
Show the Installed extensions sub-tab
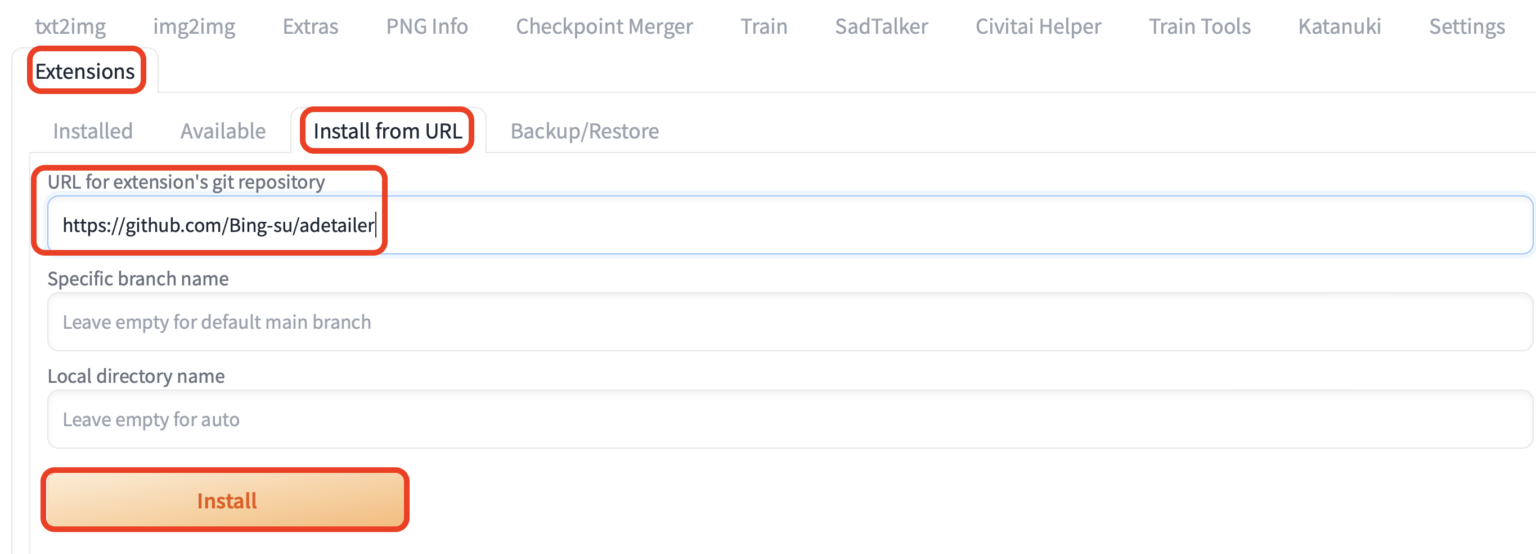coord(92,131)
